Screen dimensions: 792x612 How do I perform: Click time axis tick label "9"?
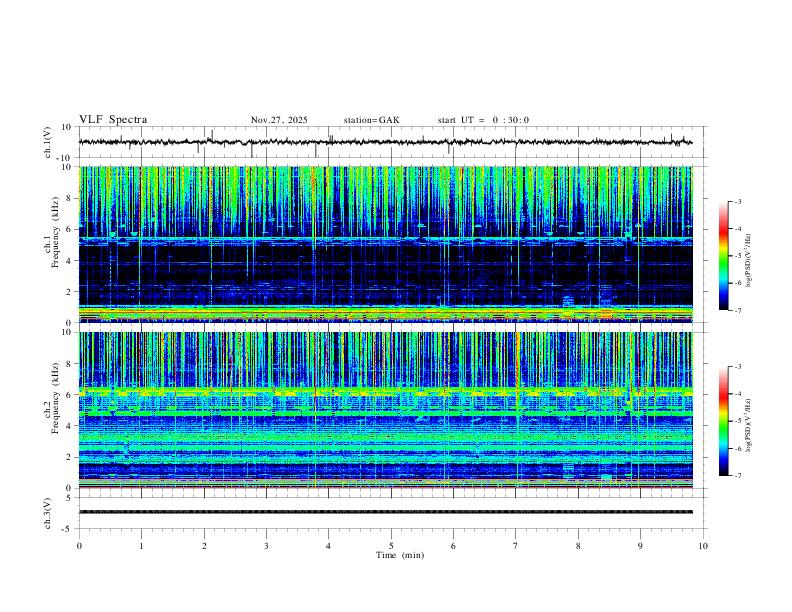point(640,546)
